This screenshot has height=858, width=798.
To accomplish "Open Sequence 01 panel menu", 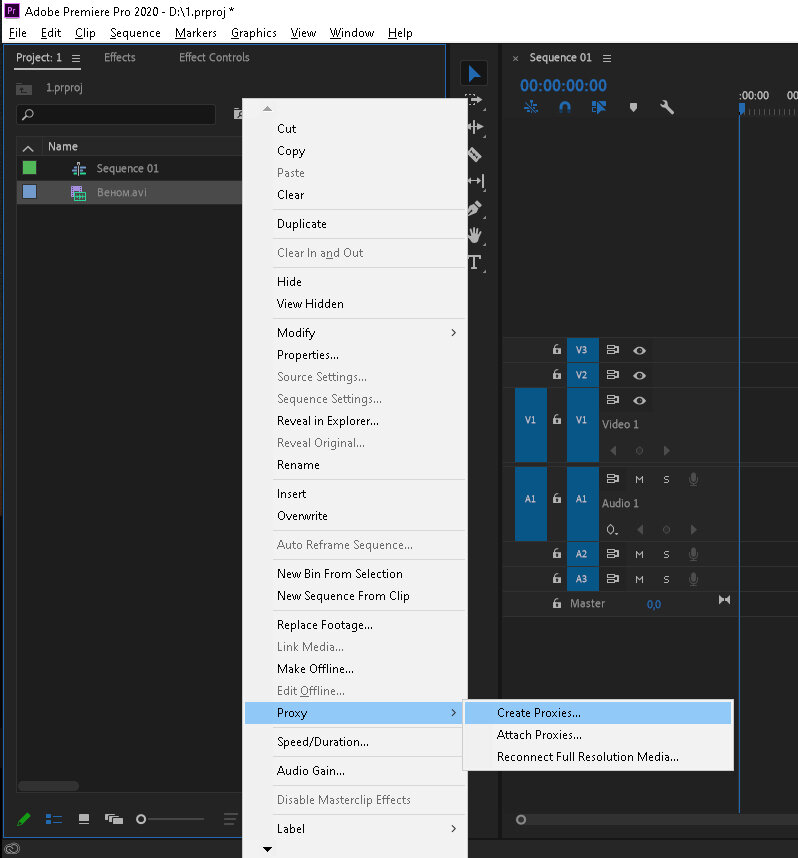I will (x=606, y=58).
